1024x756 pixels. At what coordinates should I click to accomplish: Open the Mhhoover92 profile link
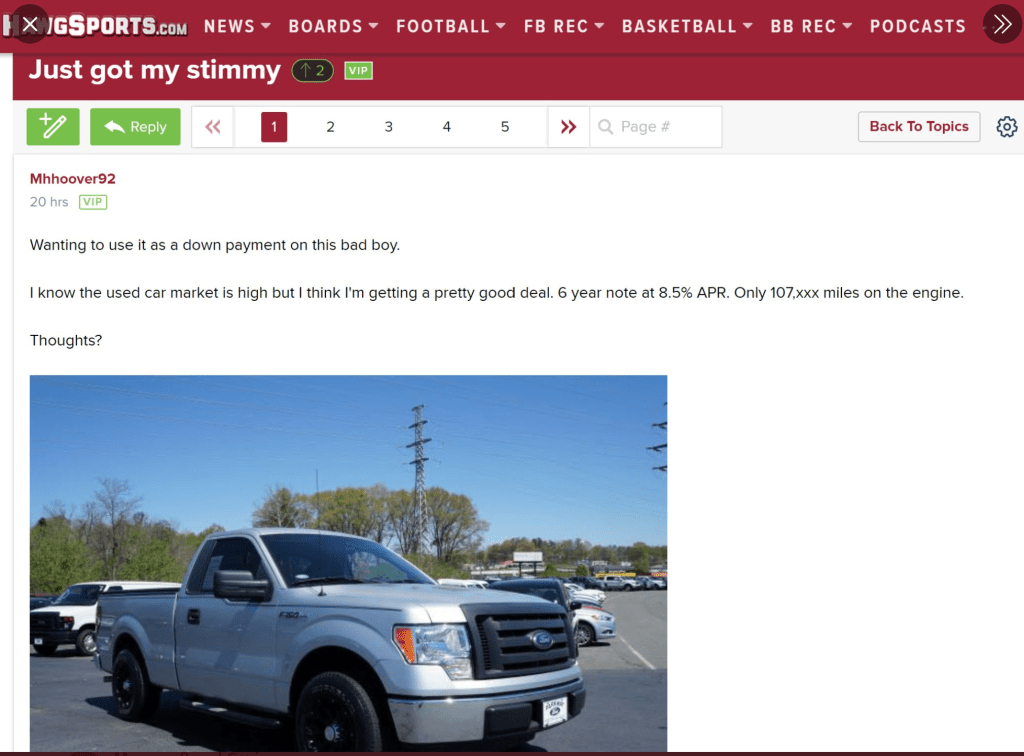point(72,179)
